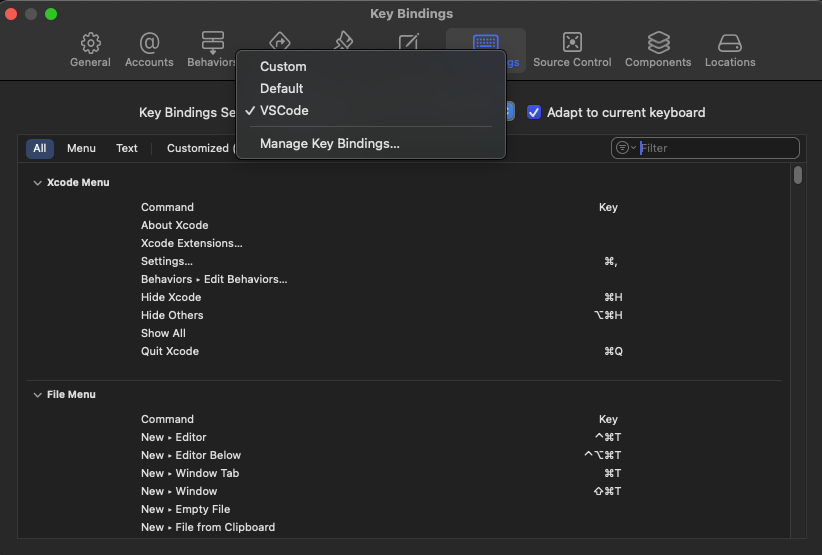Click the Xcode Menu section heading
822x555 pixels.
[x=78, y=182]
